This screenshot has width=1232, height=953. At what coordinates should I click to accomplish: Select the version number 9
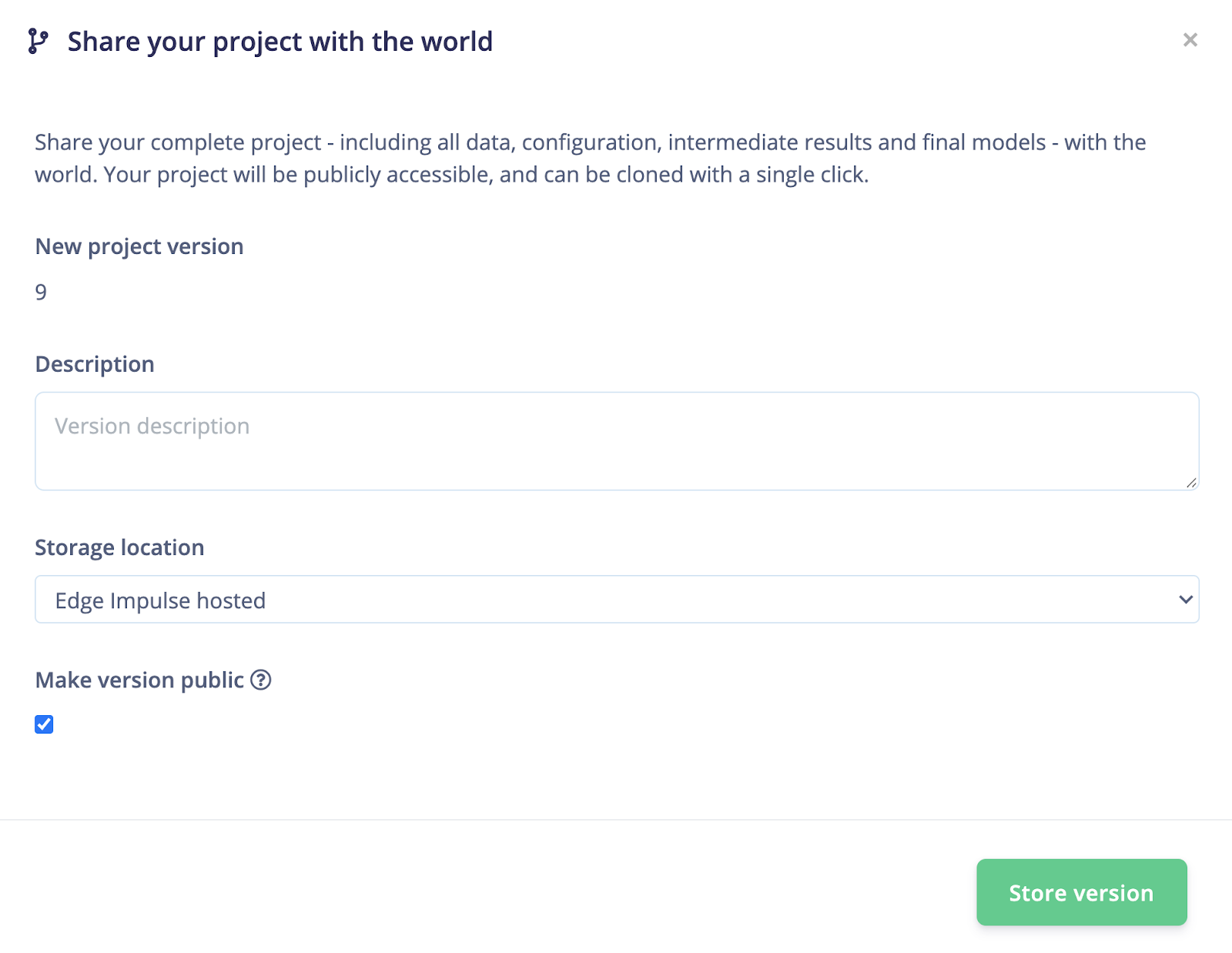(x=41, y=293)
